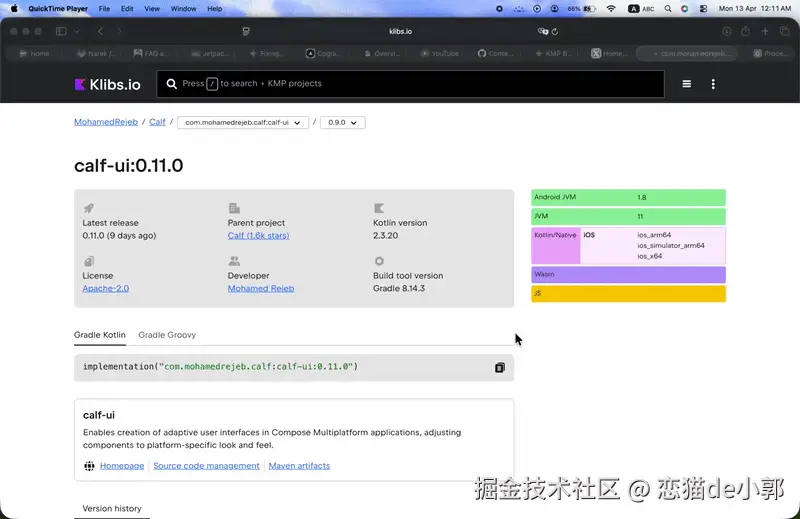Open Spotlight search in menu bar
This screenshot has width=800, height=519.
(668, 9)
